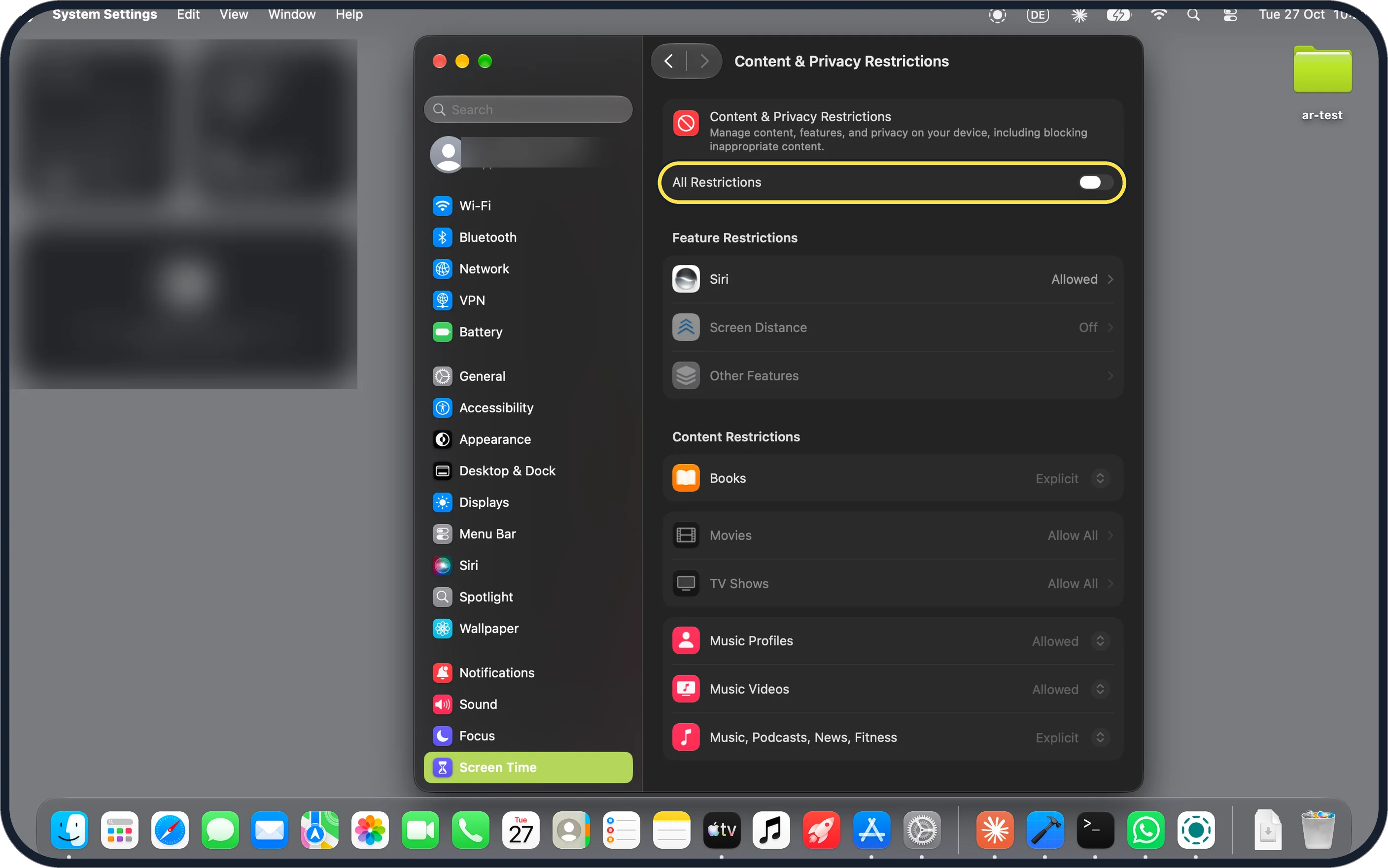Screen dimensions: 1388x868
Task: Open Movies rating restrictions
Action: (893, 535)
